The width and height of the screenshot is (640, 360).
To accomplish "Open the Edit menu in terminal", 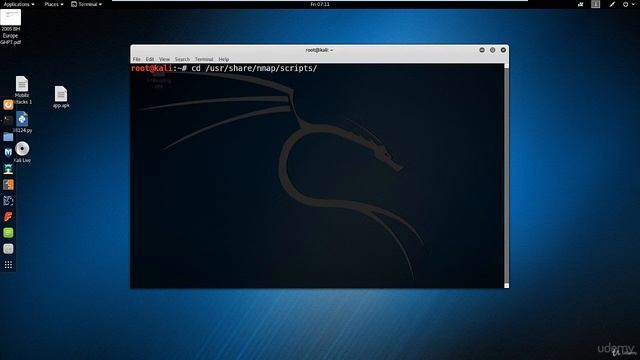I will [x=150, y=59].
